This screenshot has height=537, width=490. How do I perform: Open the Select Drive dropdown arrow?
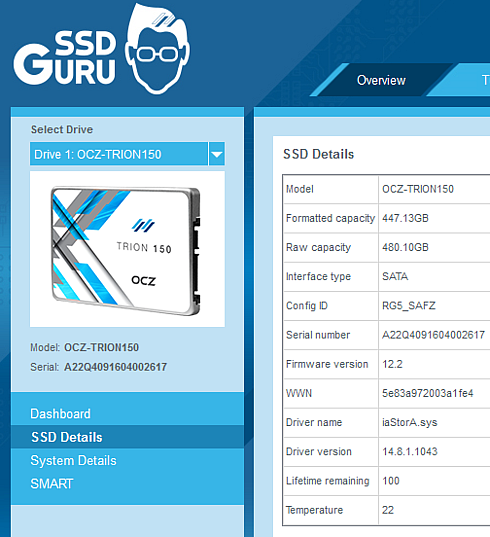click(x=217, y=154)
